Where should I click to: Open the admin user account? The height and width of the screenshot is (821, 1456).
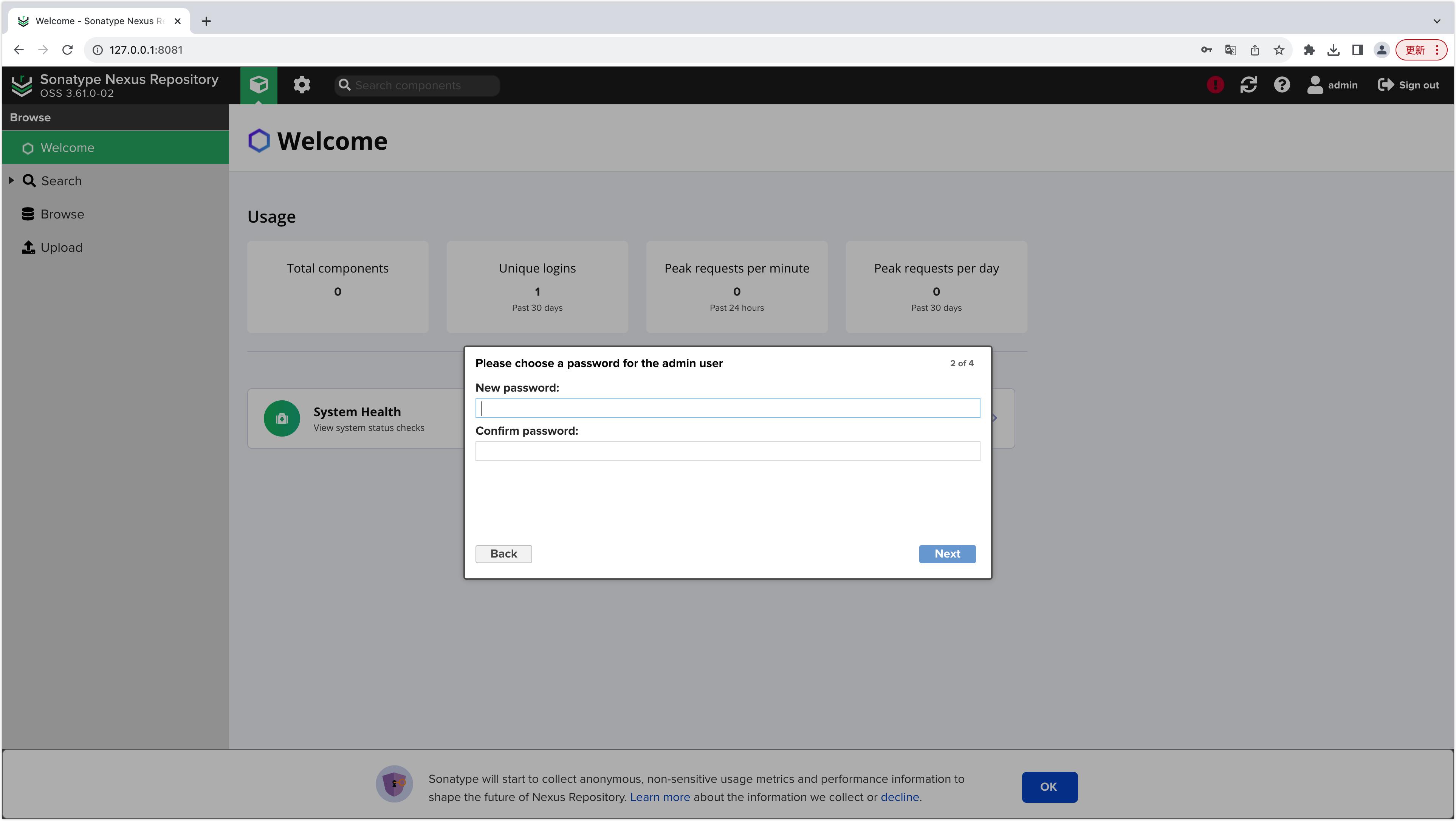(x=1332, y=85)
